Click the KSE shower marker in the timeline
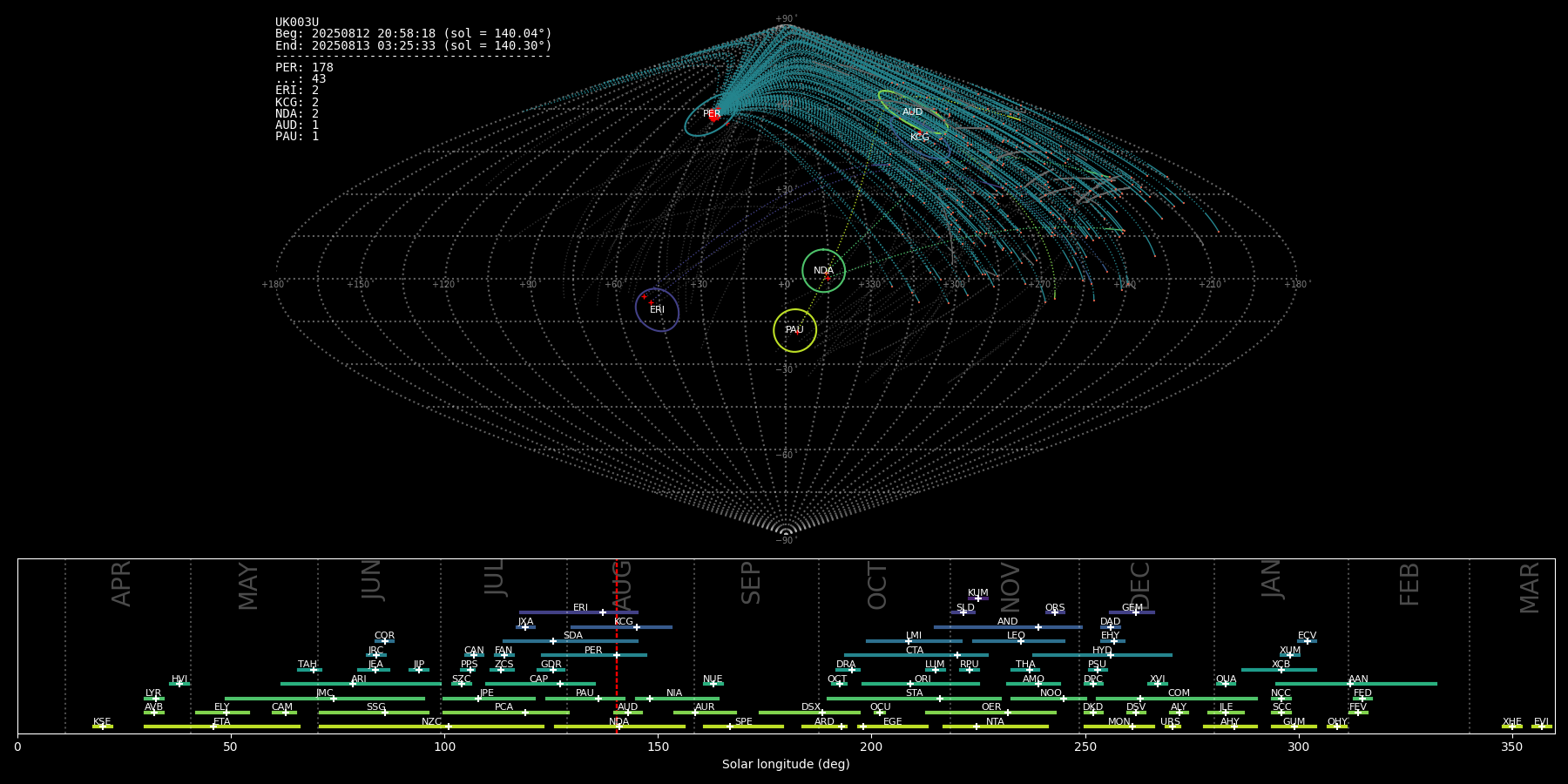The image size is (1568, 784). coord(103,727)
